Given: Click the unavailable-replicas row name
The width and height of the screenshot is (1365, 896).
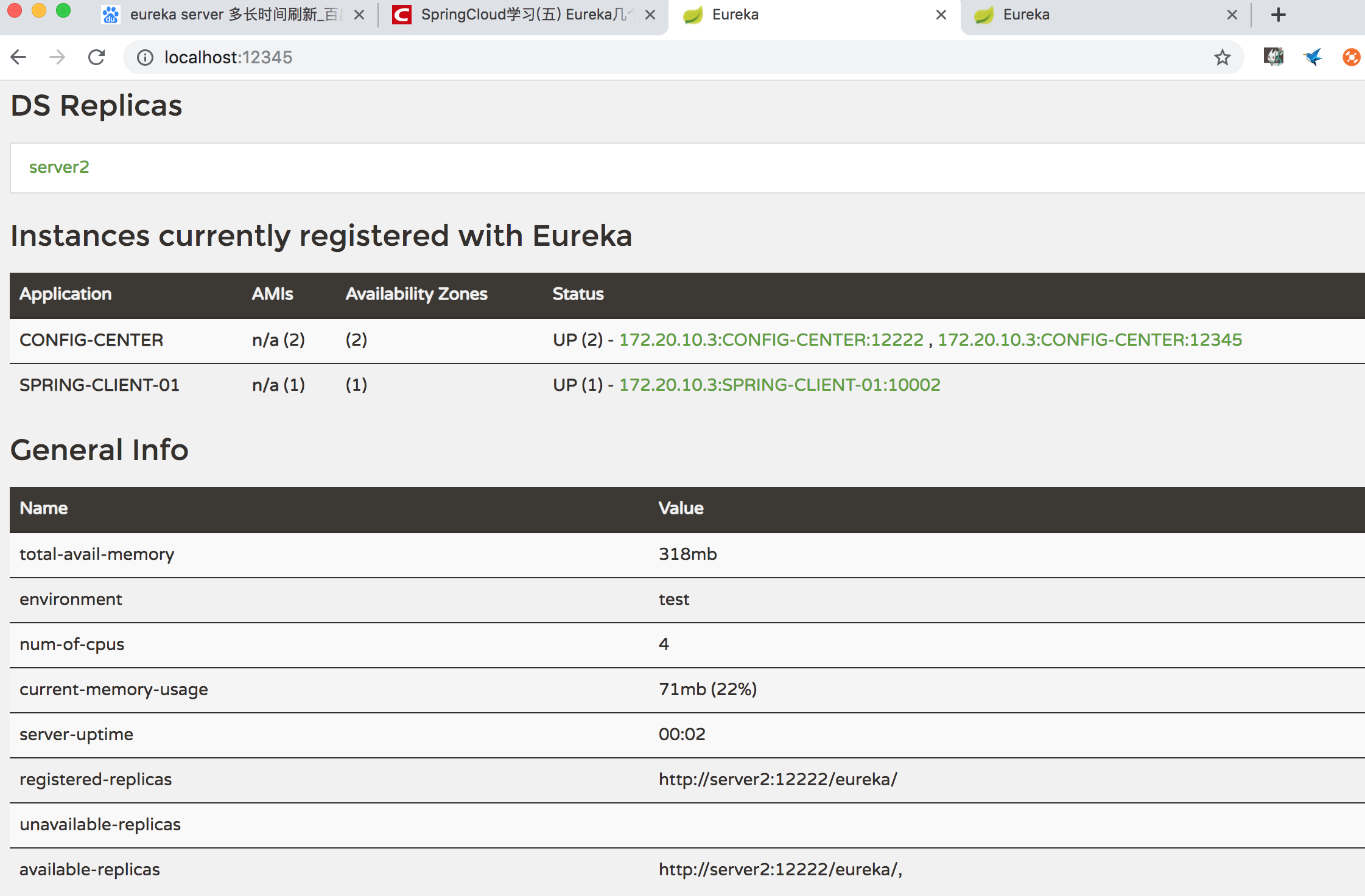Looking at the screenshot, I should (100, 825).
